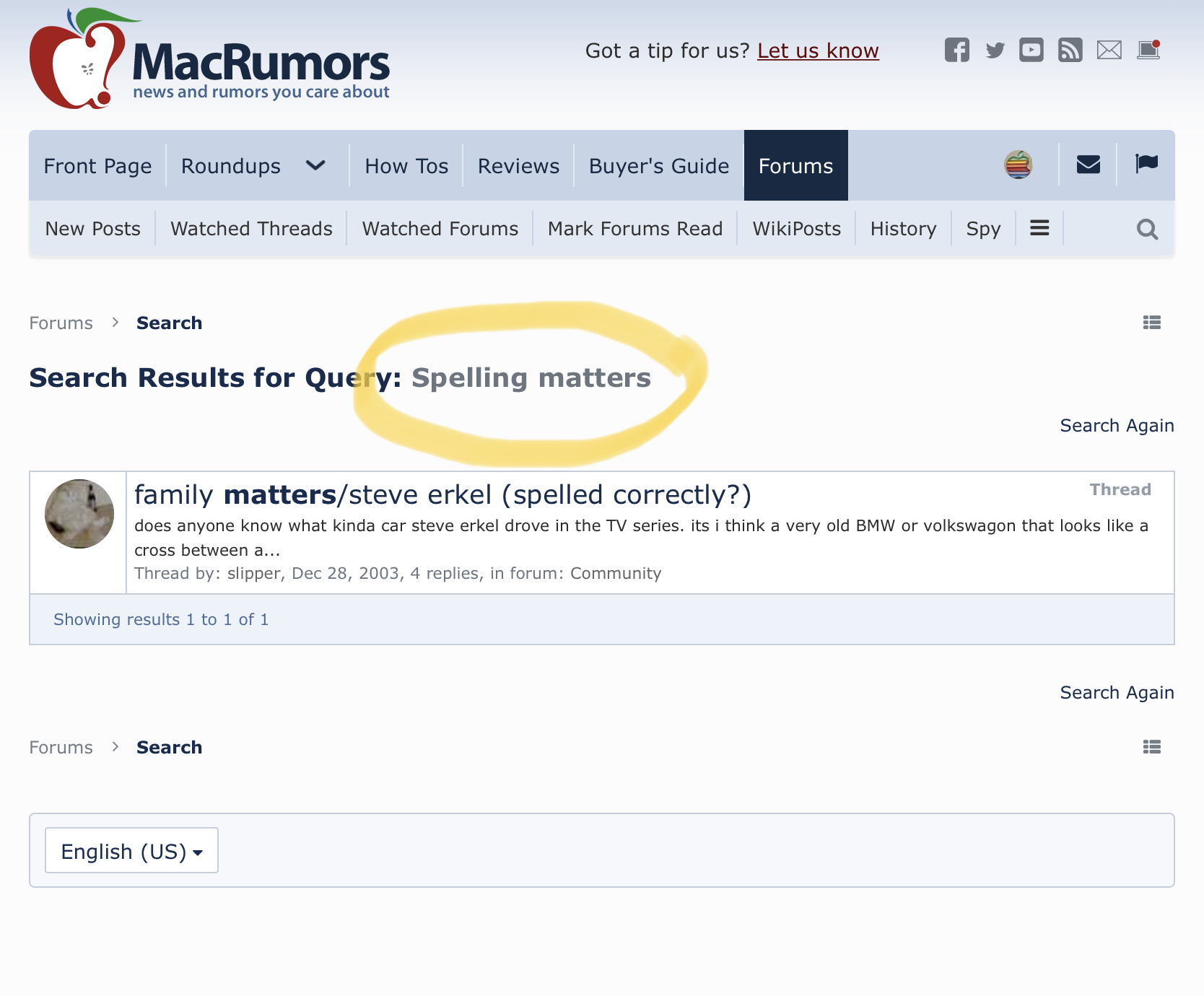Open the rainbow apple account avatar
The image size is (1204, 996).
[1018, 165]
